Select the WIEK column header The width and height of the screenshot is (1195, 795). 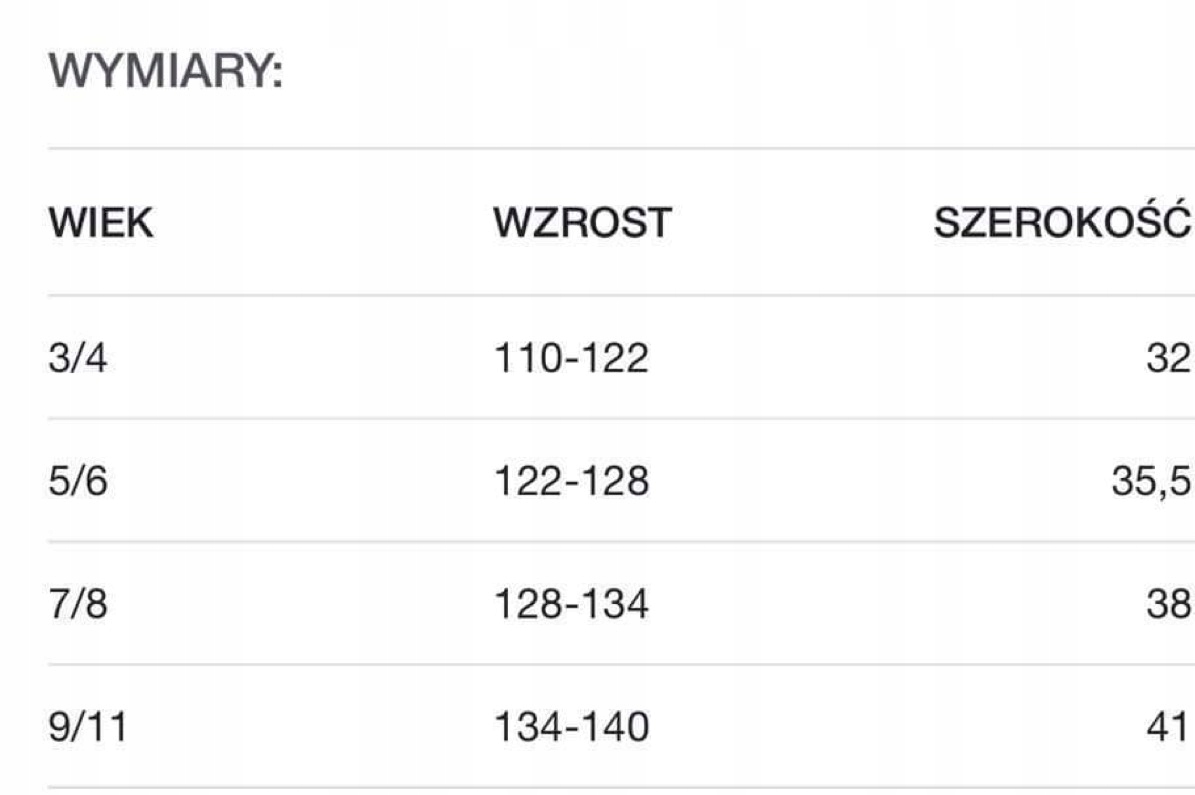point(101,224)
